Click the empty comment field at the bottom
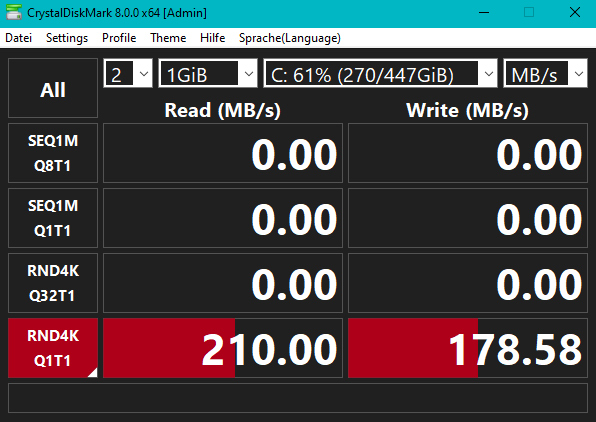The width and height of the screenshot is (596, 422). click(298, 398)
